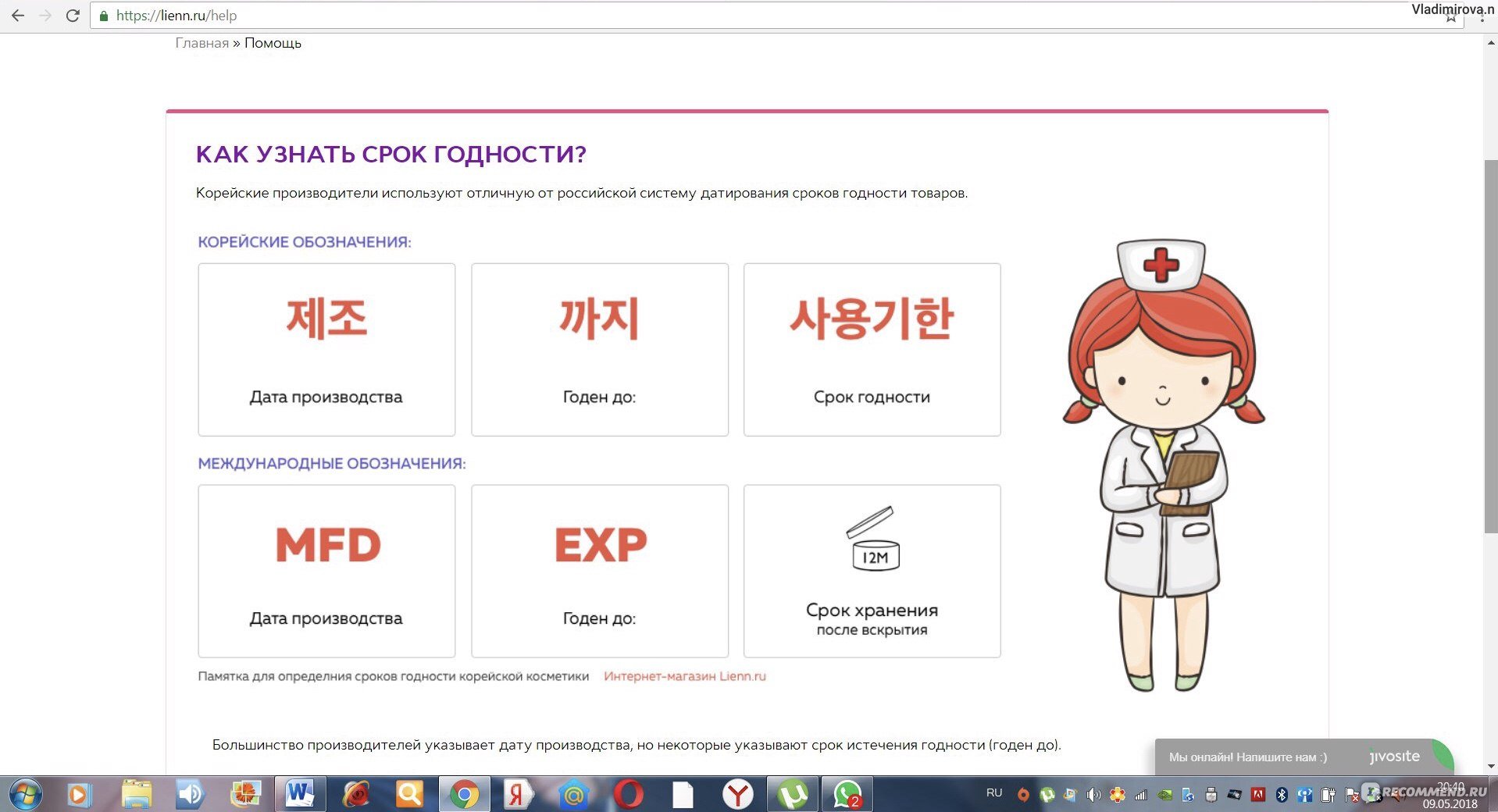This screenshot has width=1498, height=812.
Task: Reload the page with refresh button
Action: coord(73,16)
